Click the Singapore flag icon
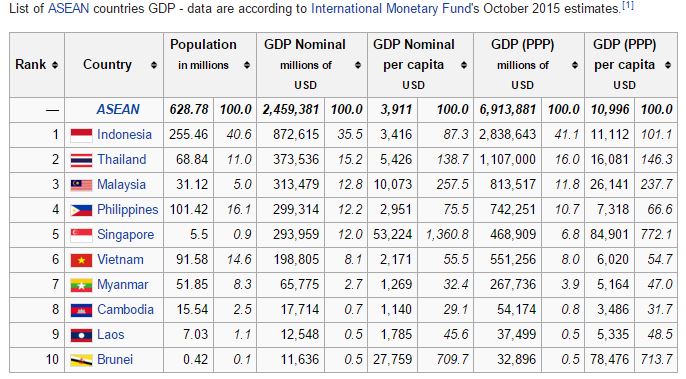This screenshot has width=686, height=379. tap(81, 235)
